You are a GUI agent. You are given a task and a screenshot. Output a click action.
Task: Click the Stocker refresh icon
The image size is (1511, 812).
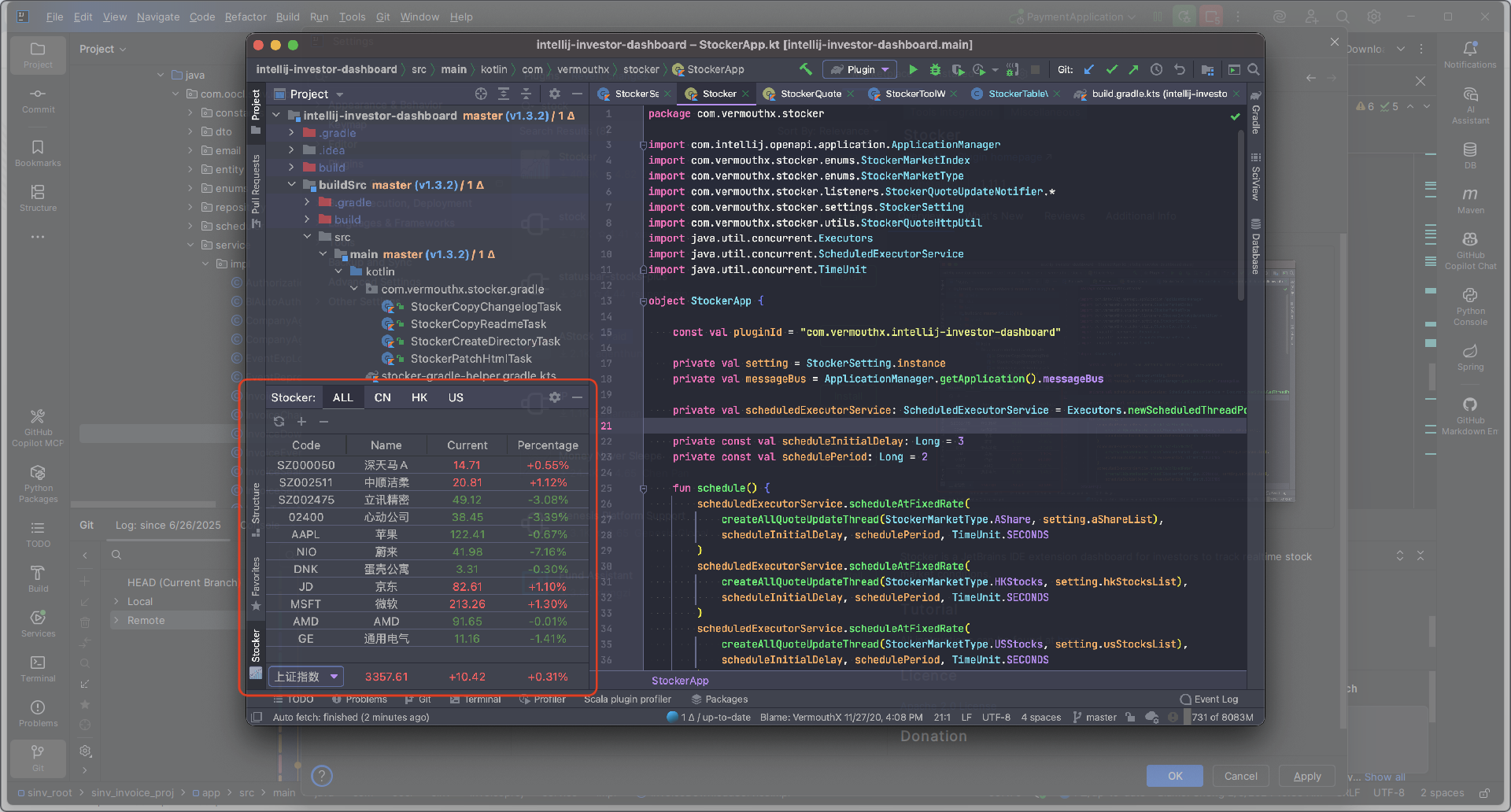[279, 422]
